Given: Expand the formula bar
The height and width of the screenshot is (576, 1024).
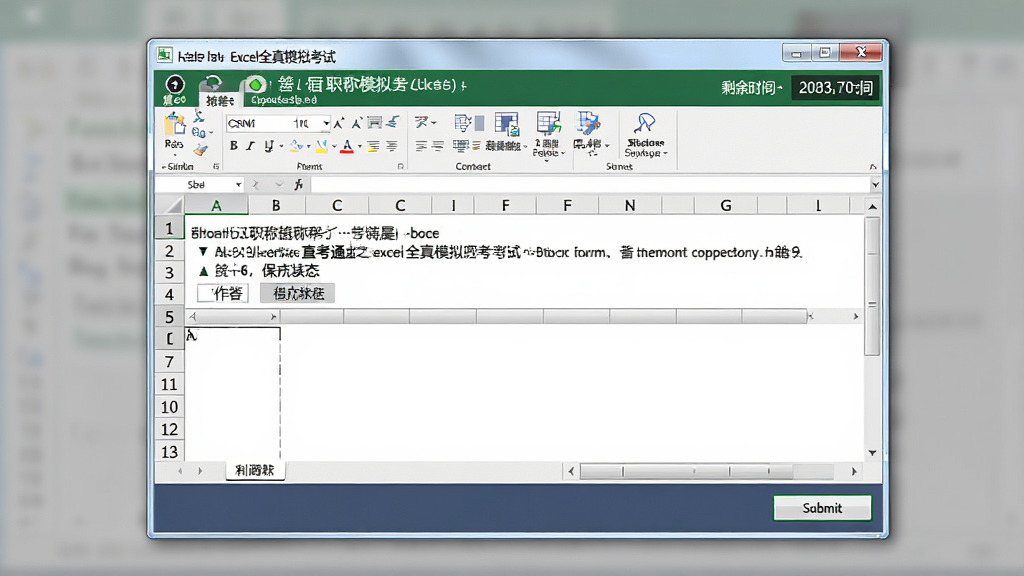Looking at the screenshot, I should [x=875, y=185].
